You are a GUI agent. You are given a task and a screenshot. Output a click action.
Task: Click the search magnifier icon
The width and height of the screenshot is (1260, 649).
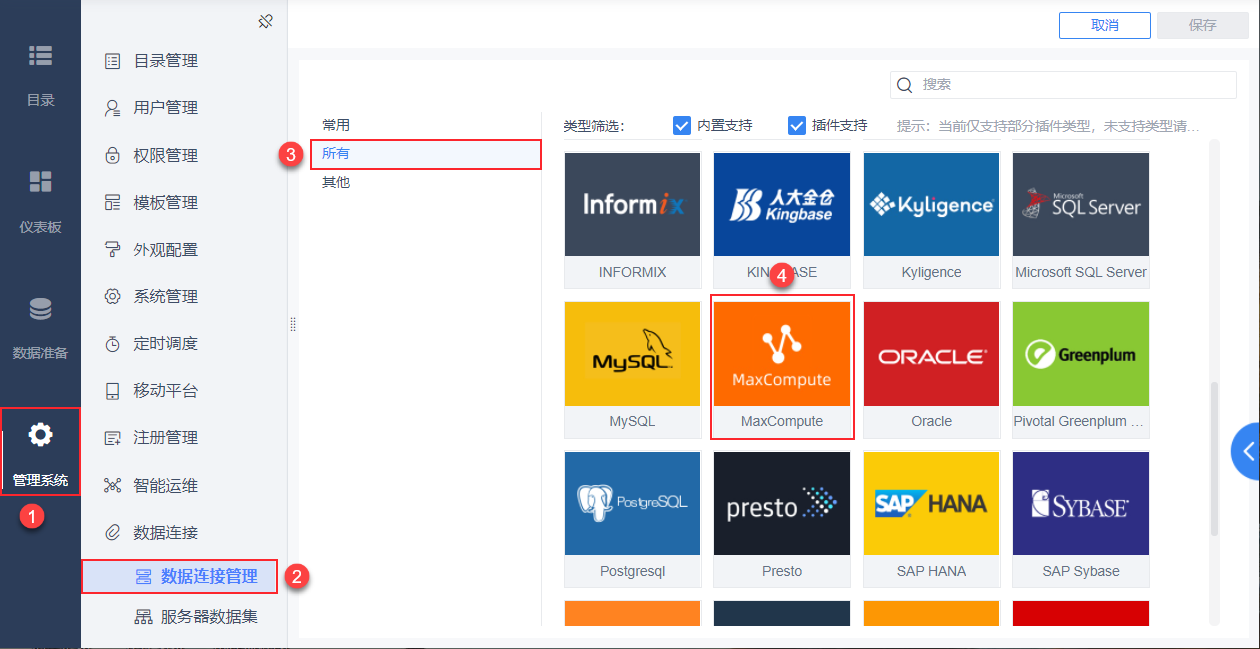tap(905, 85)
